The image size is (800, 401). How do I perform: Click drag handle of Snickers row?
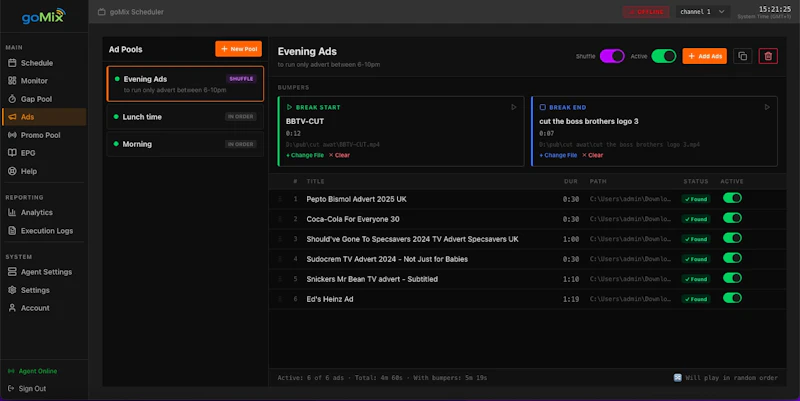[280, 279]
